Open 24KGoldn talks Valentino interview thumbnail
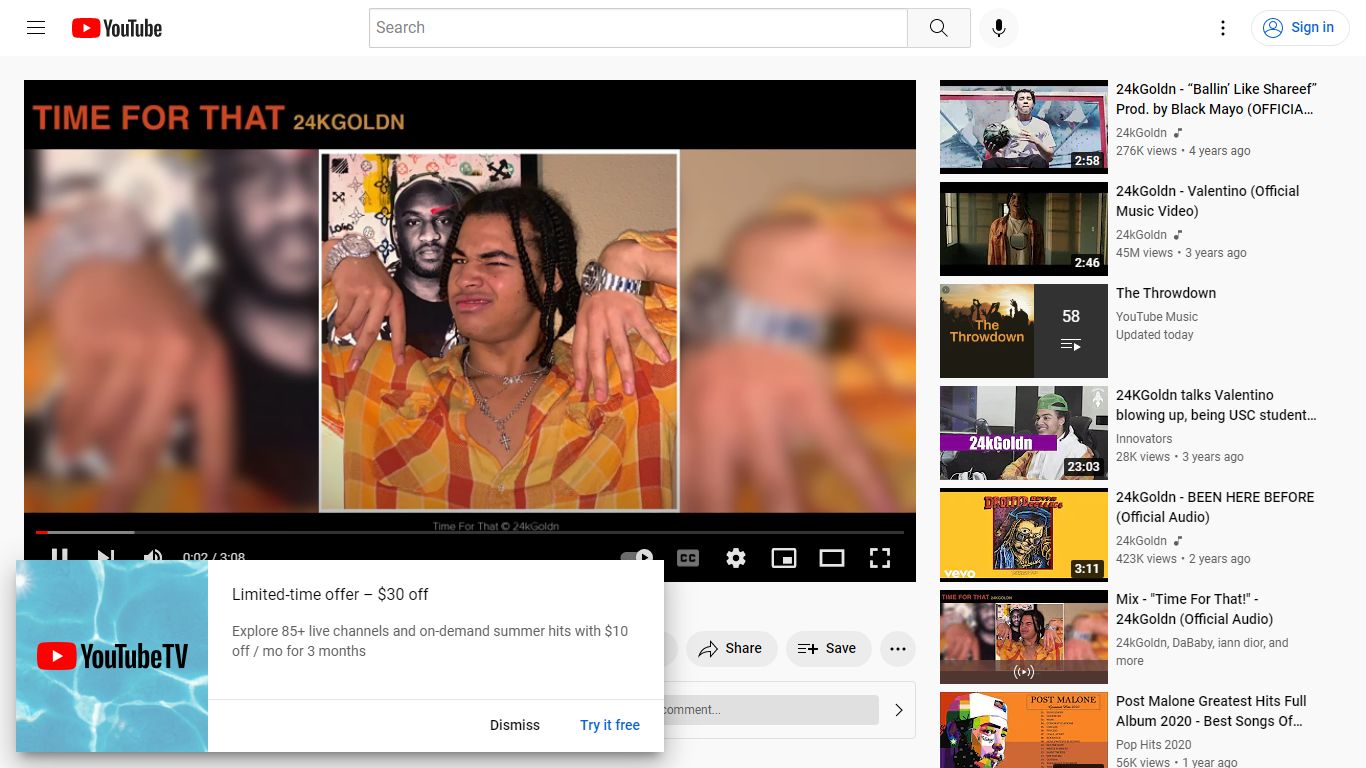Viewport: 1366px width, 768px height. (x=1024, y=433)
